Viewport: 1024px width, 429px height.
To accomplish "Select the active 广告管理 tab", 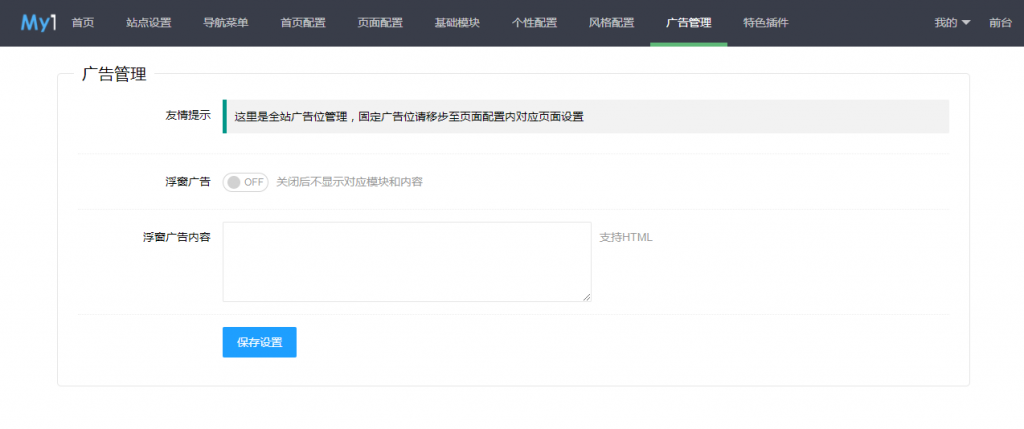I will (688, 23).
